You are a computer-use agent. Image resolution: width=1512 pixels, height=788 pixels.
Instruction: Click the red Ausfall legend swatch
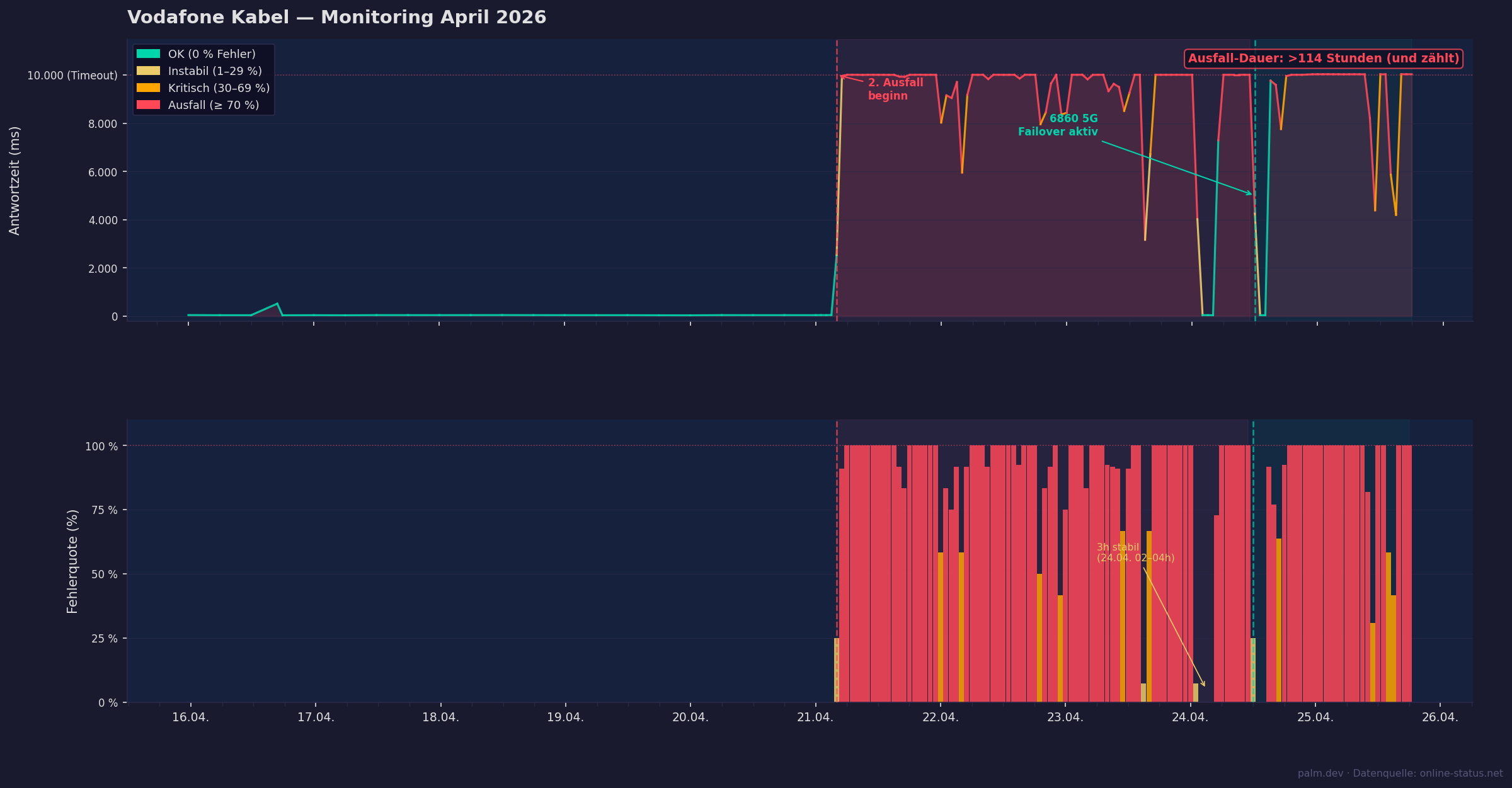tap(148, 105)
